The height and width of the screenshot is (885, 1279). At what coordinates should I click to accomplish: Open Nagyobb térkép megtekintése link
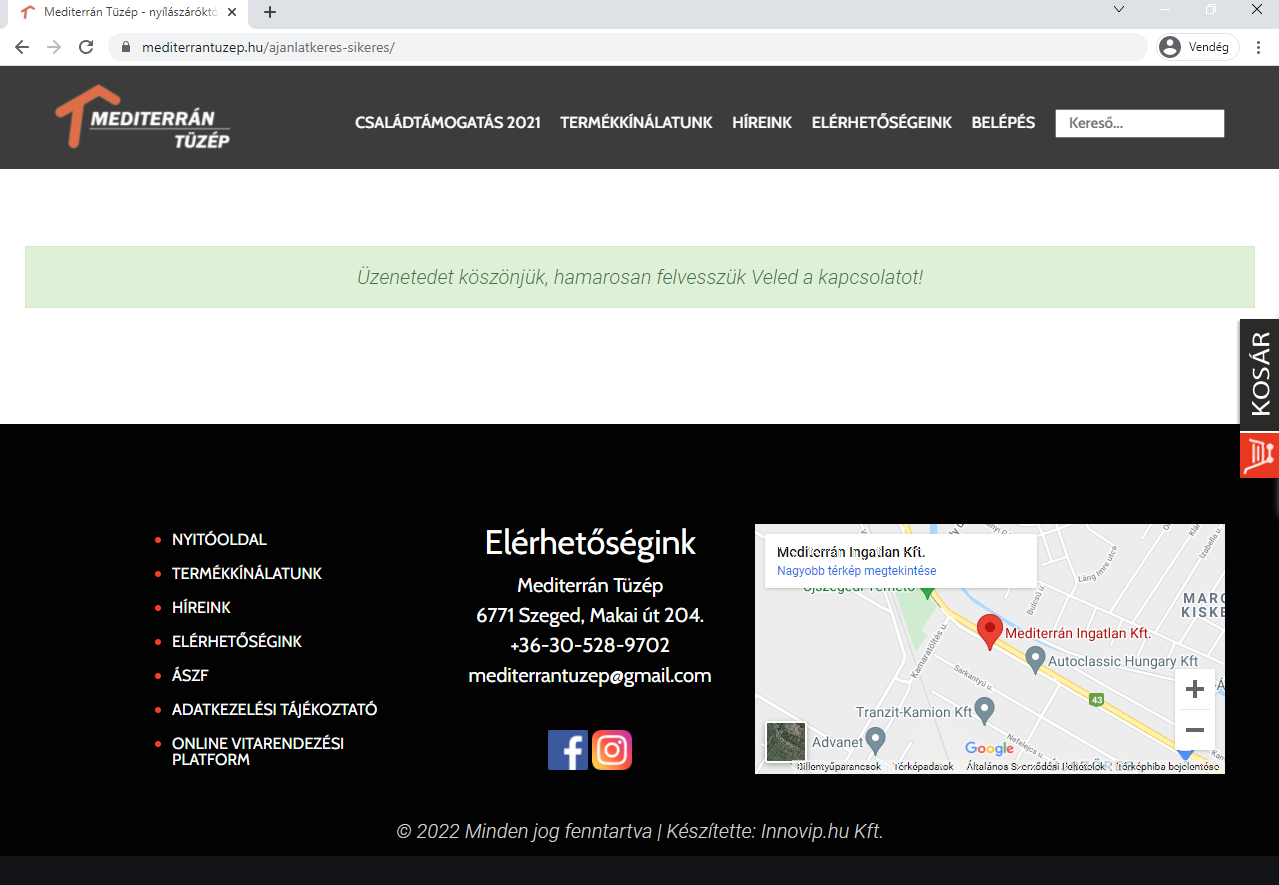(x=856, y=571)
